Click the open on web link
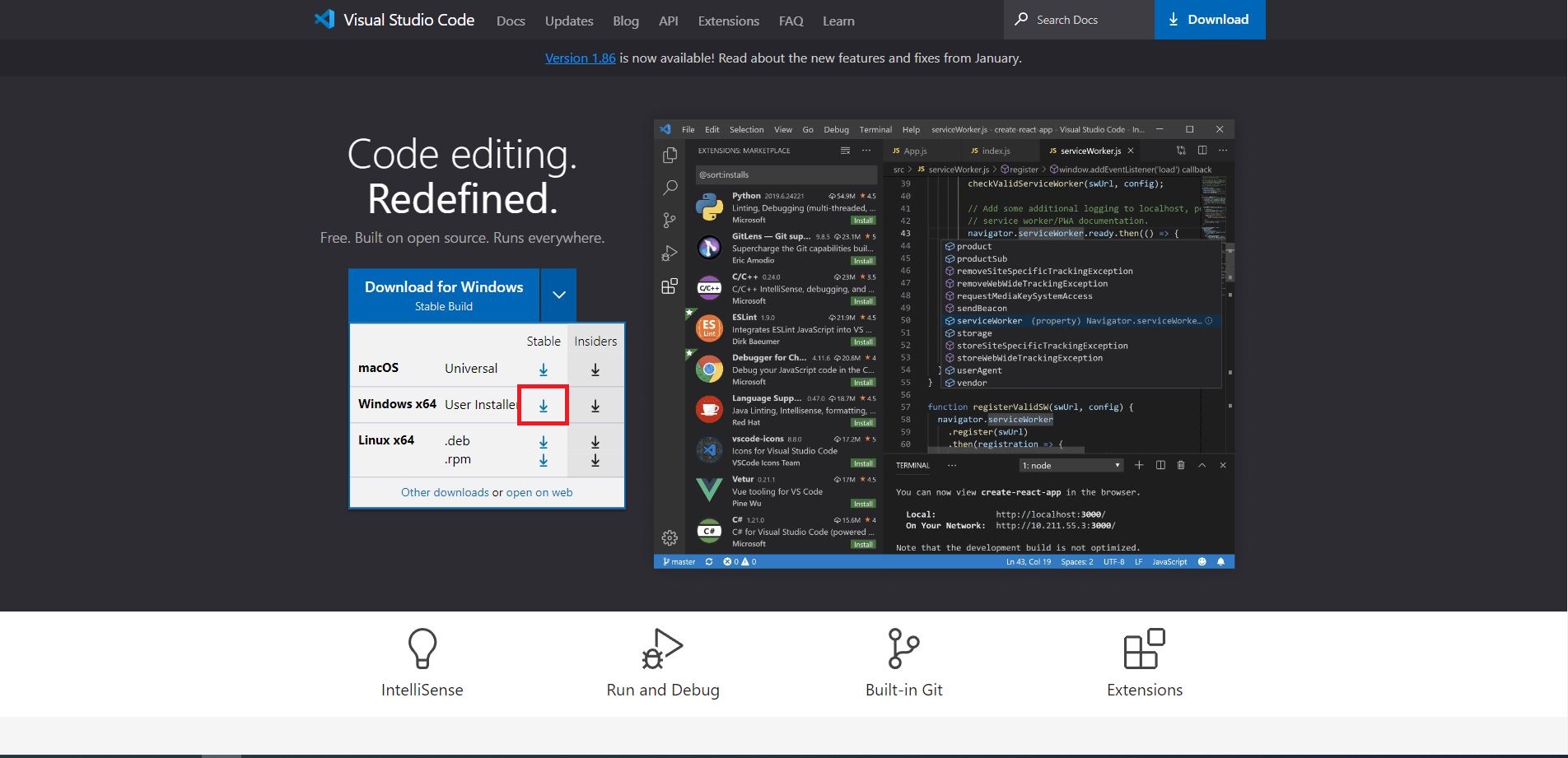The width and height of the screenshot is (1568, 758). [539, 491]
